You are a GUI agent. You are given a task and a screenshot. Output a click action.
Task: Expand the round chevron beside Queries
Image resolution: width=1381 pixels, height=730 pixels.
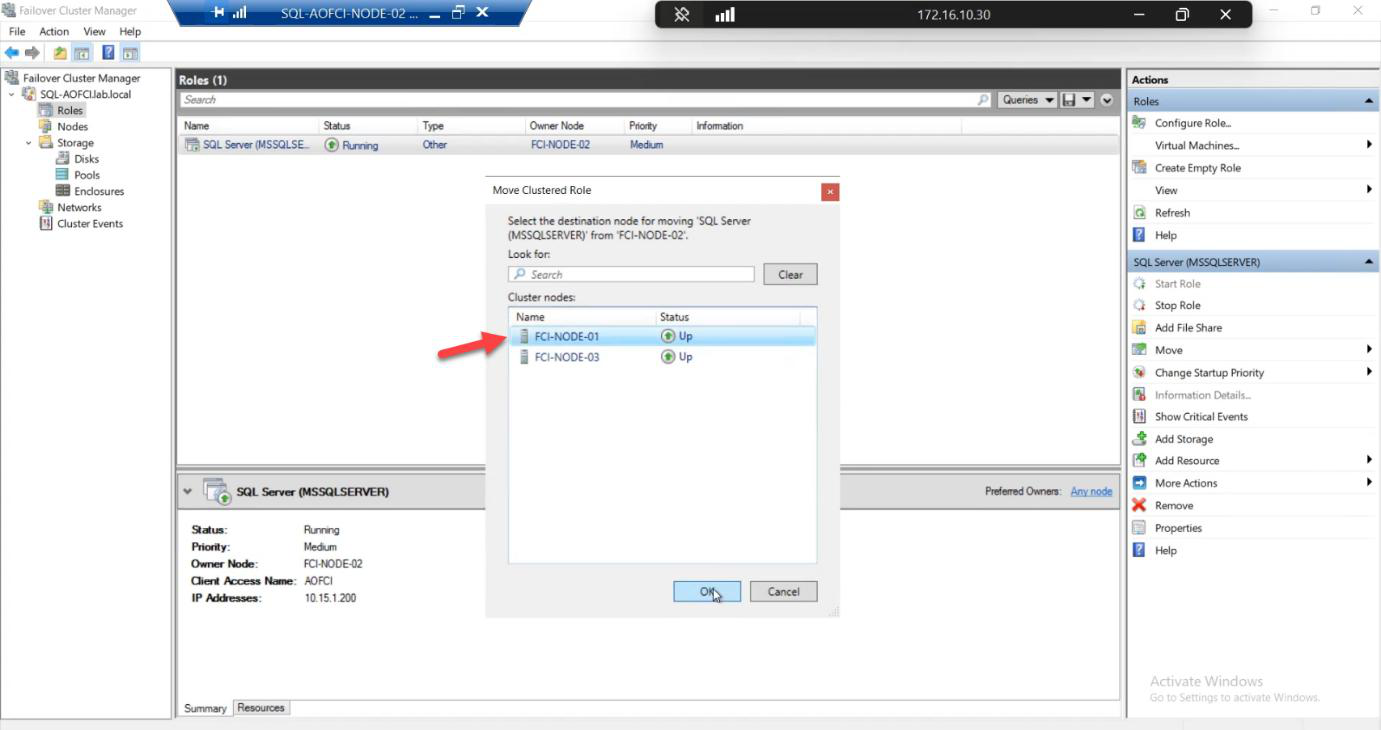pos(1107,100)
